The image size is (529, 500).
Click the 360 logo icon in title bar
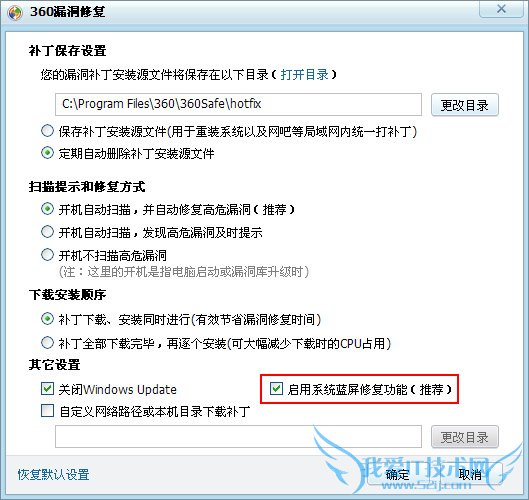point(15,13)
